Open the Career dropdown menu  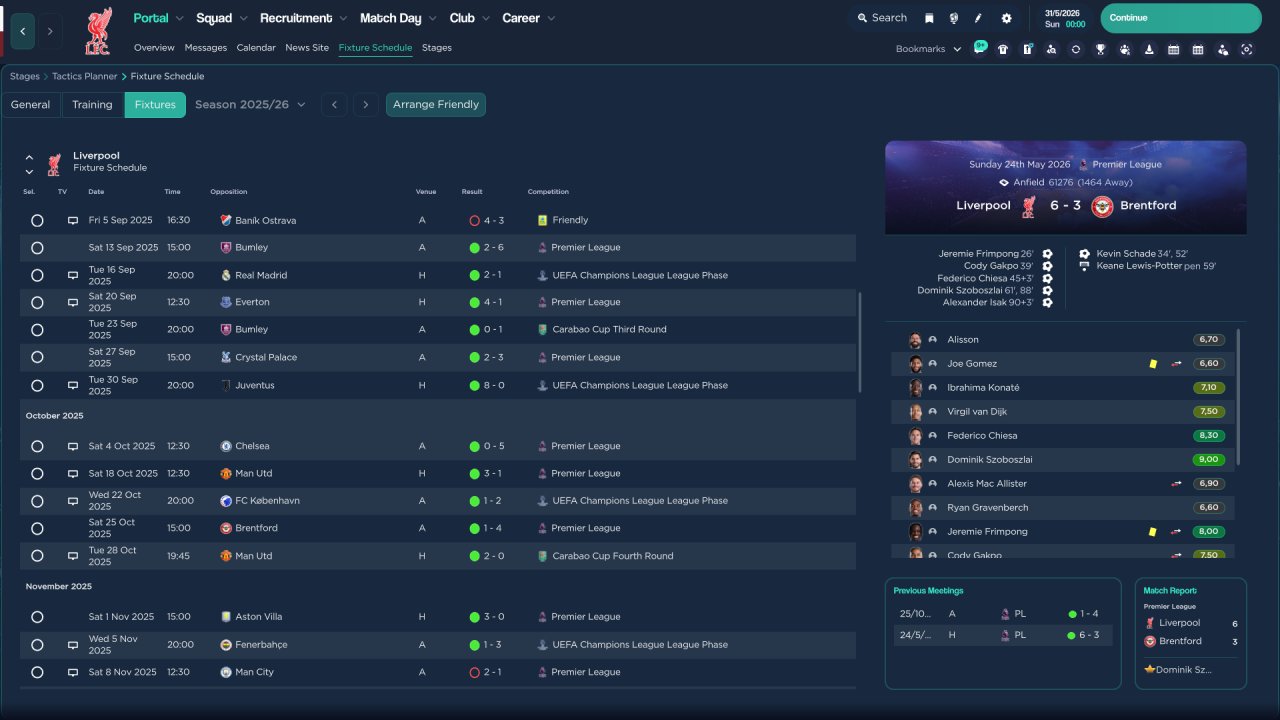tap(529, 18)
